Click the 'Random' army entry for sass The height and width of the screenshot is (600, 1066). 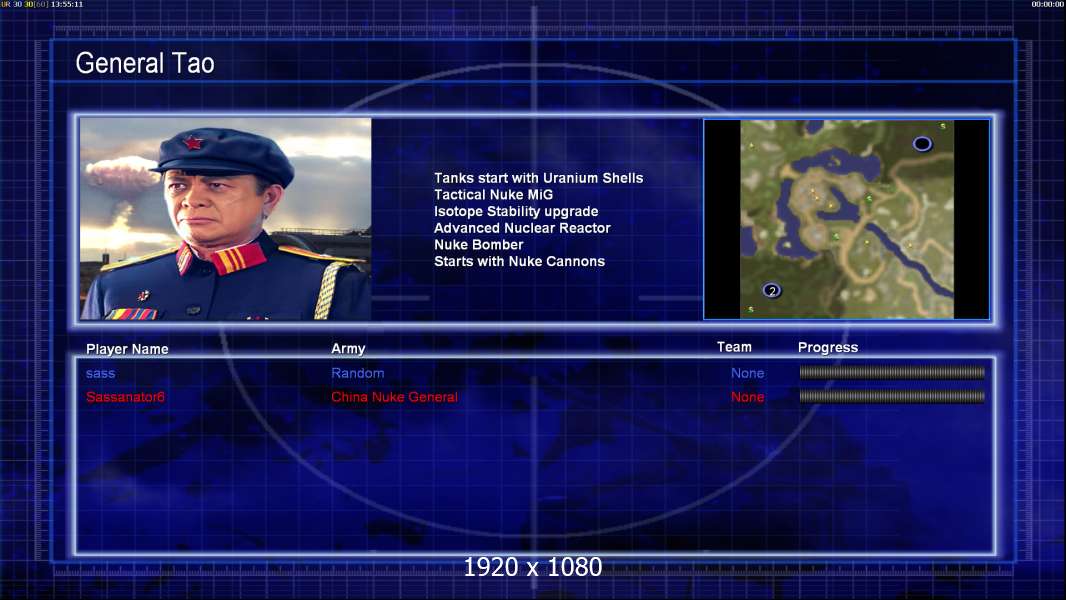click(358, 373)
